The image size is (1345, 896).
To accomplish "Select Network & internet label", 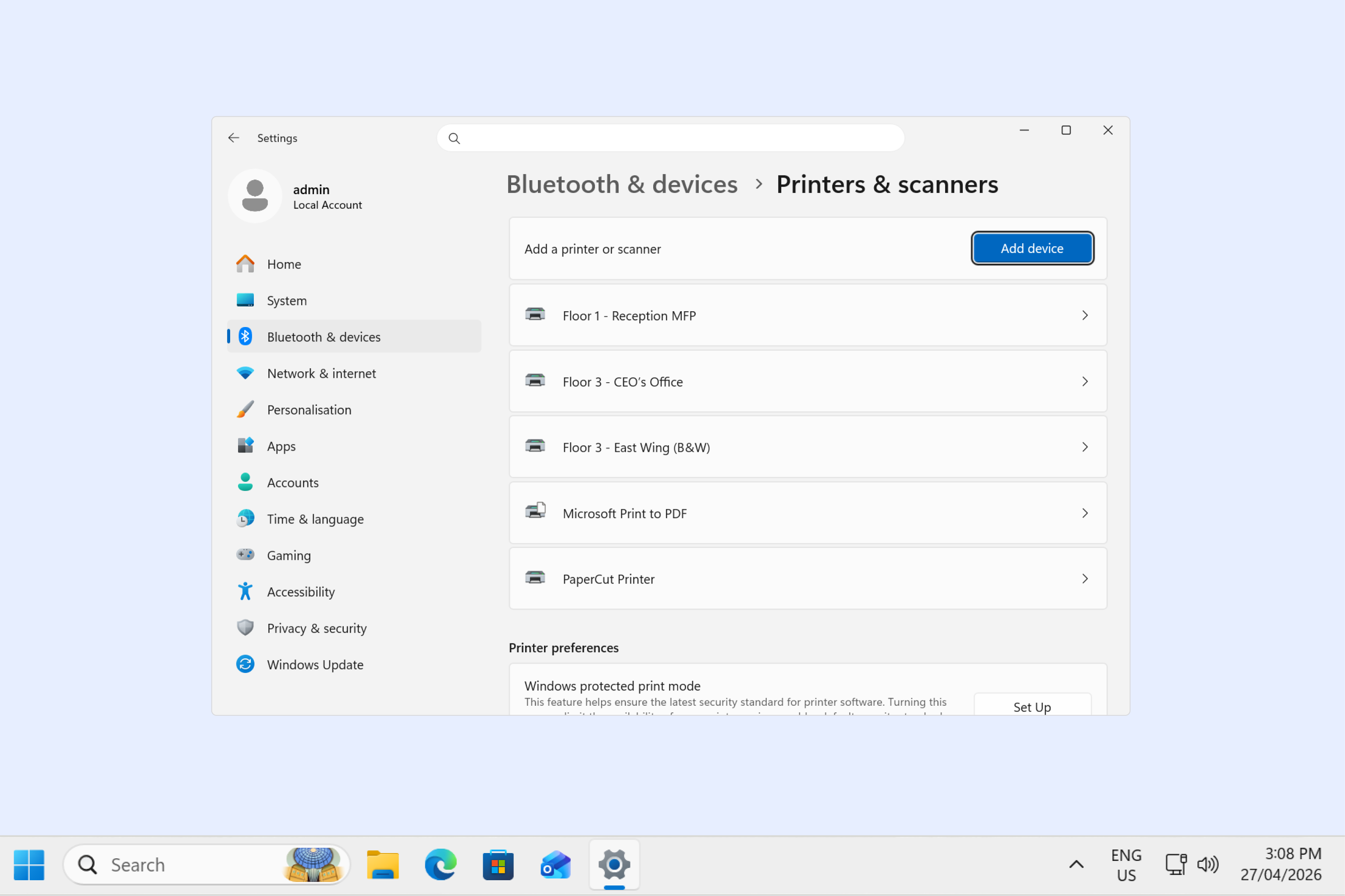I will coord(322,373).
